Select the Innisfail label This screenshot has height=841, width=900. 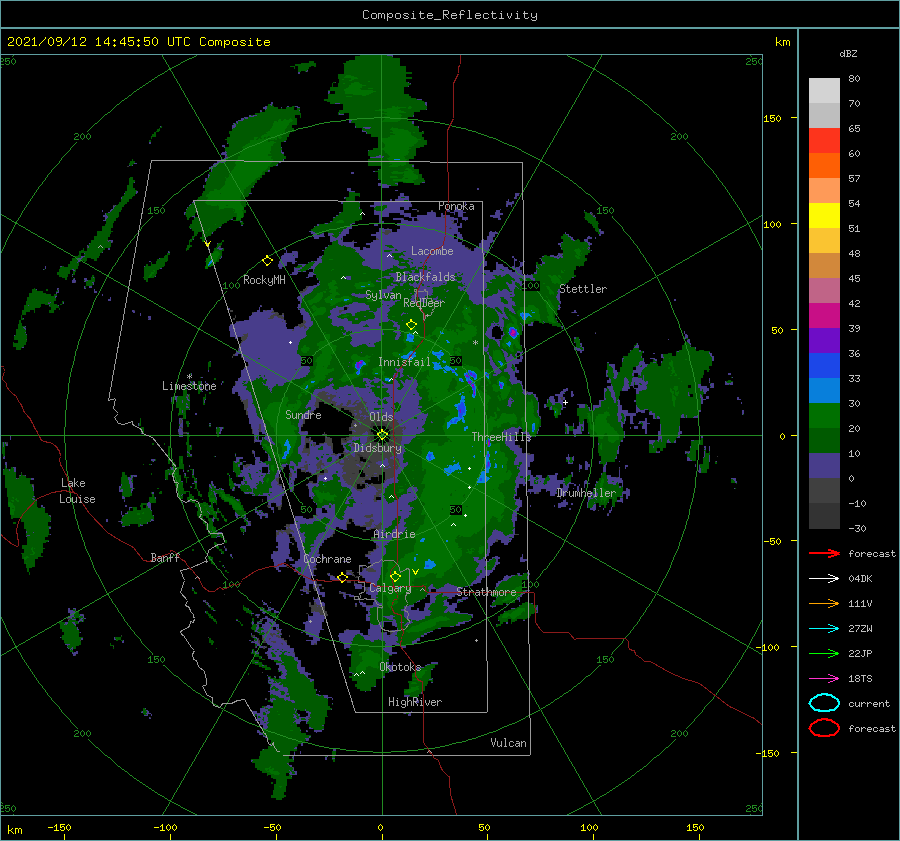pyautogui.click(x=404, y=362)
